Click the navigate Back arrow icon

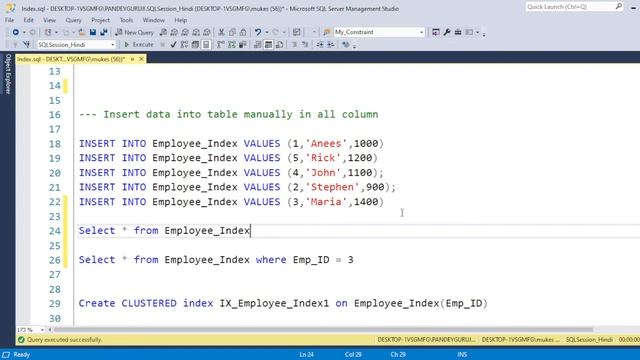click(x=16, y=32)
